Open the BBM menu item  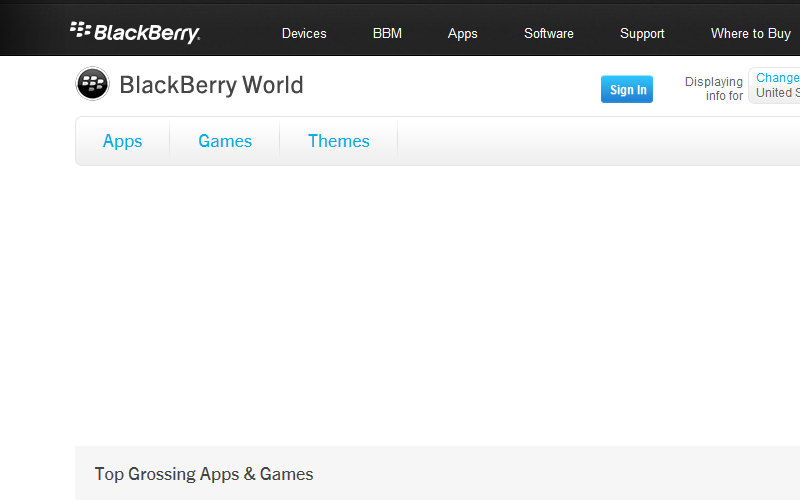[x=387, y=34]
